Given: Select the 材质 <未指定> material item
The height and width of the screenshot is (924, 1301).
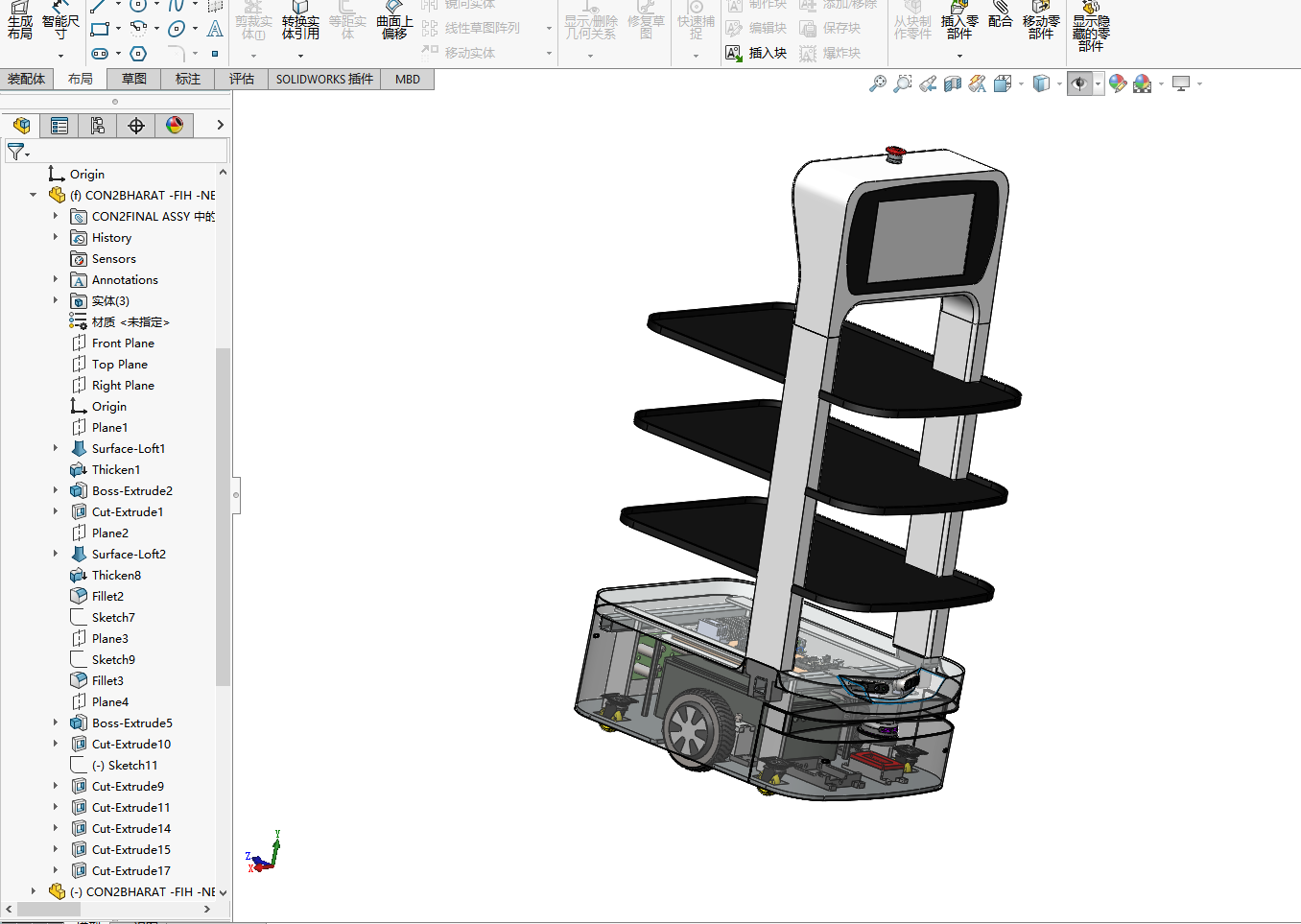Looking at the screenshot, I should point(120,321).
